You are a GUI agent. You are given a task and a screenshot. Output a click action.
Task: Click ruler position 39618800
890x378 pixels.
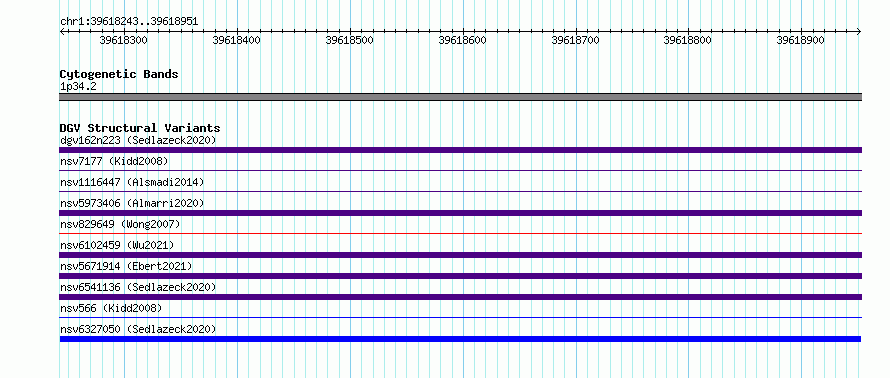(688, 40)
